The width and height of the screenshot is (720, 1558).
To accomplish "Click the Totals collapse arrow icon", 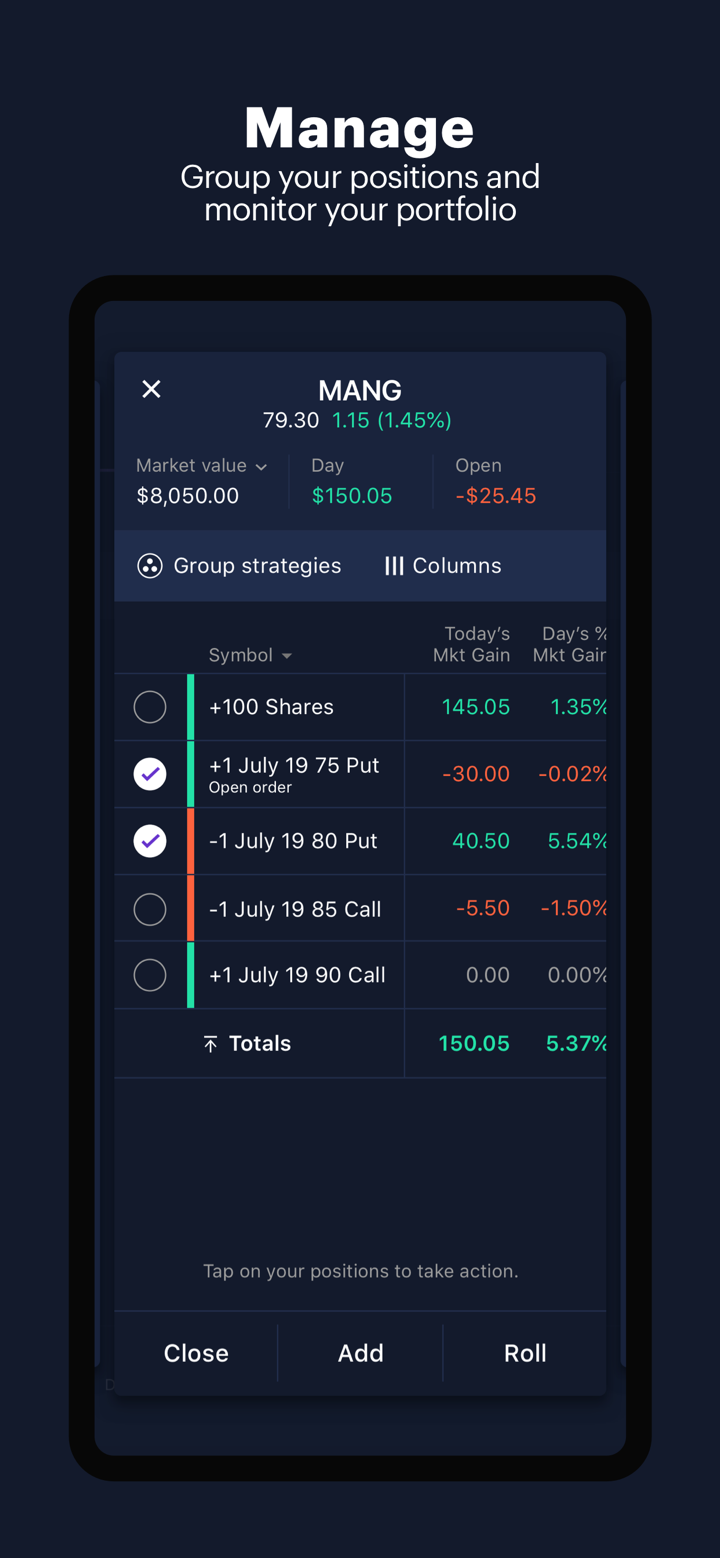I will pyautogui.click(x=210, y=1044).
